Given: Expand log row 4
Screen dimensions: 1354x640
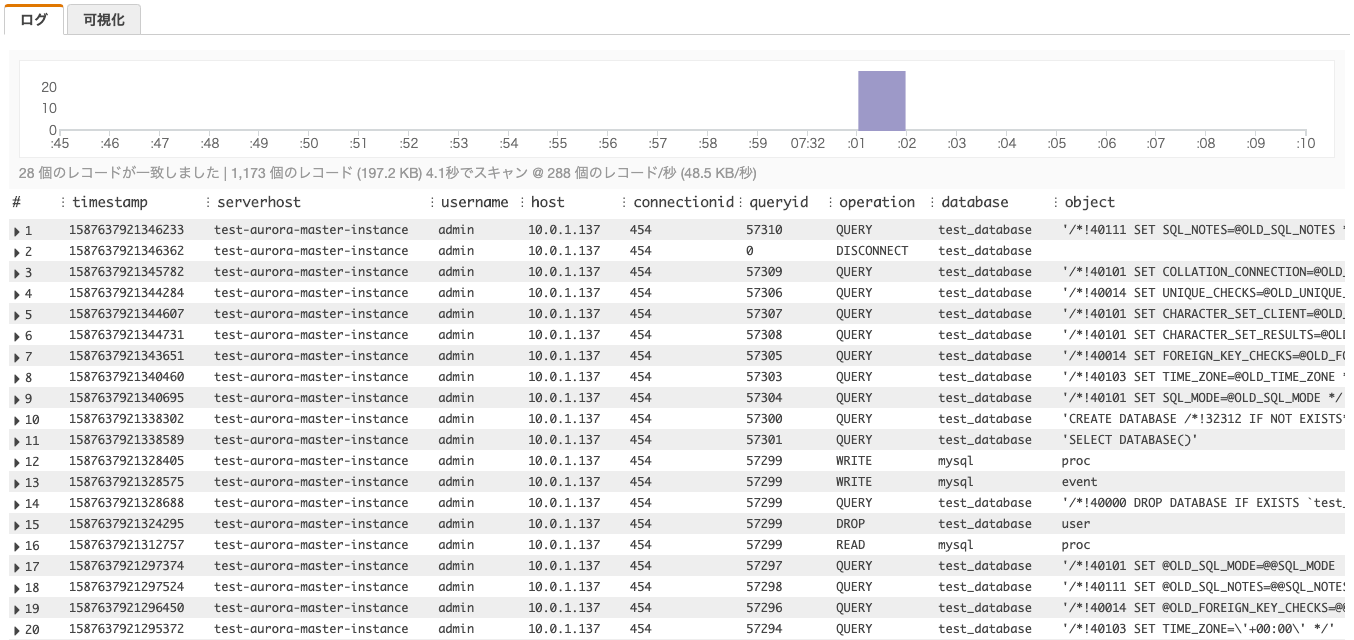Looking at the screenshot, I should coord(17,293).
